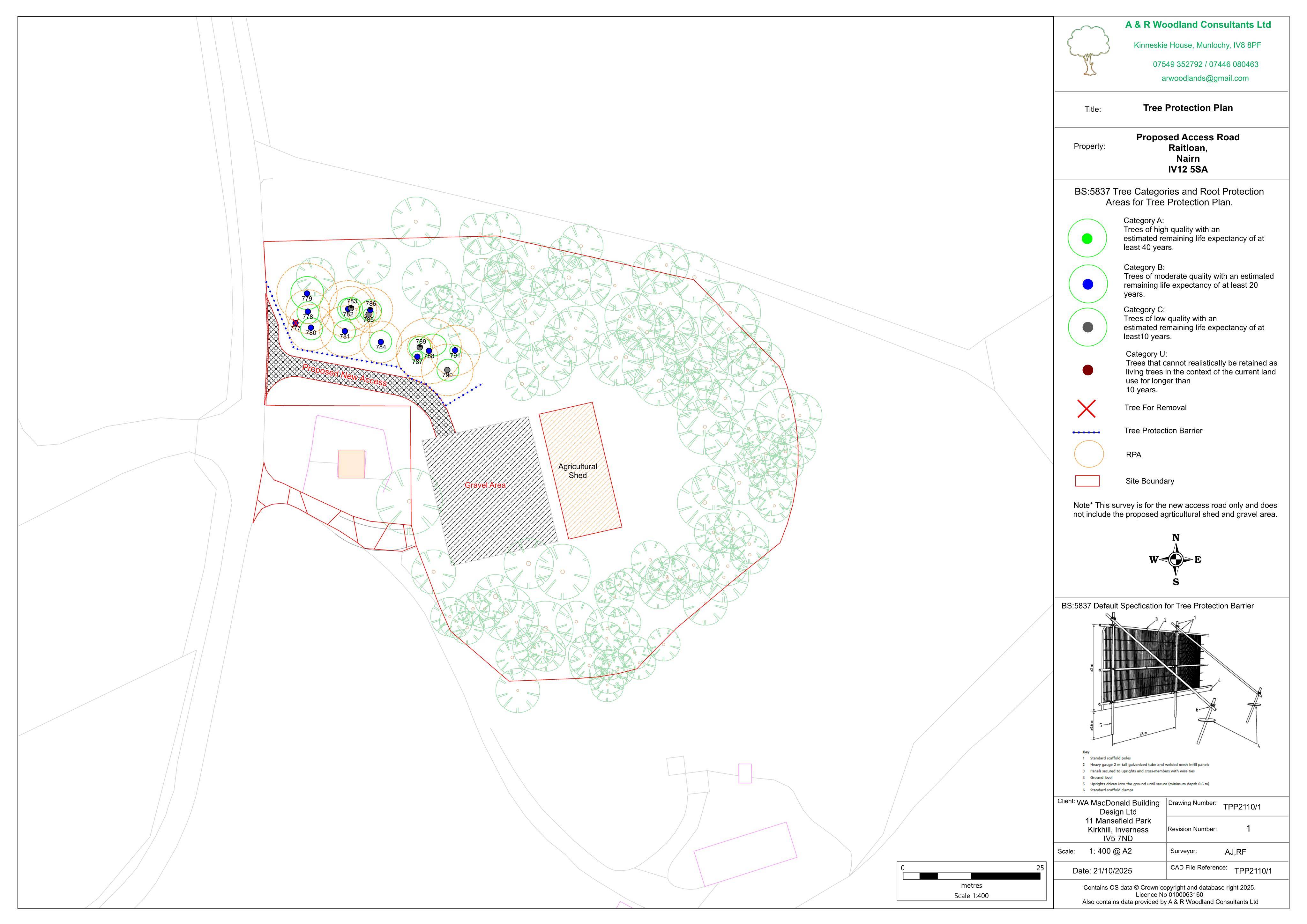Select the Category U maroon dot legend symbol
This screenshot has height=924, width=1307.
coord(1088,370)
